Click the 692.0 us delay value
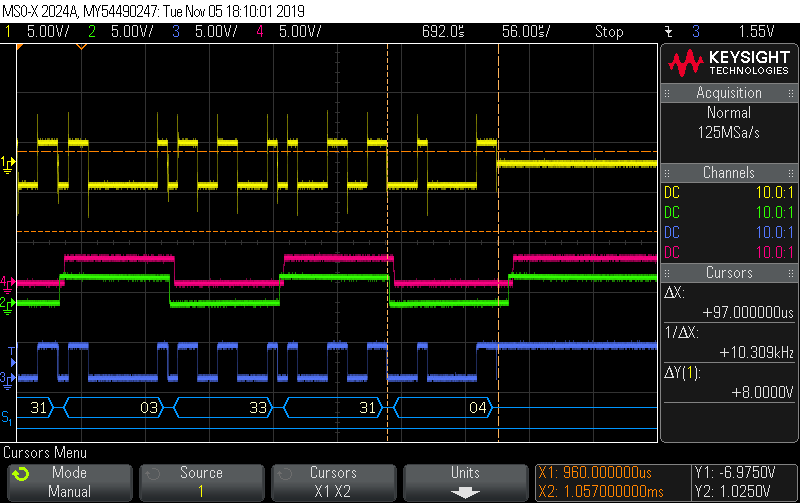 443,32
